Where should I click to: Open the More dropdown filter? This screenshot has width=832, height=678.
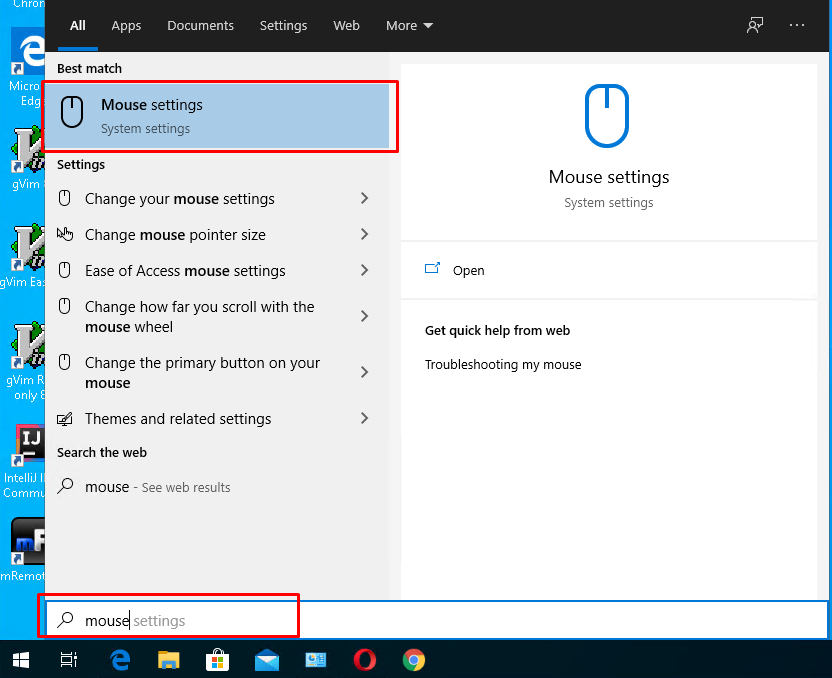[409, 25]
